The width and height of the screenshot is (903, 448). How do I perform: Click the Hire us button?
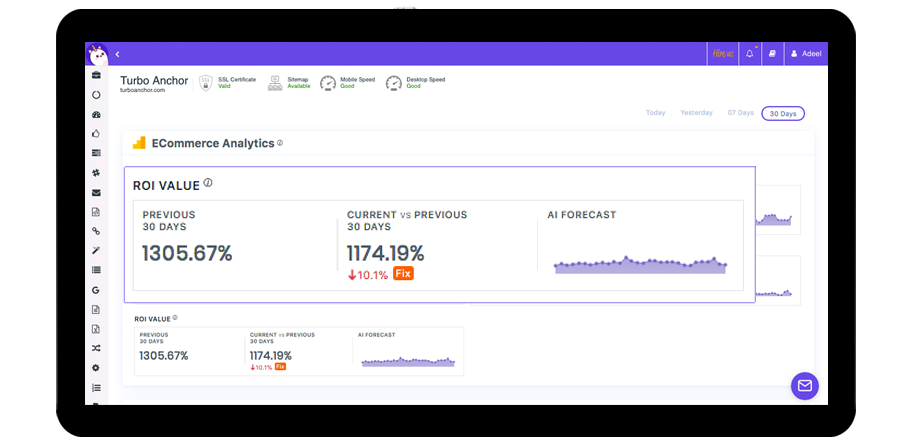coord(723,54)
